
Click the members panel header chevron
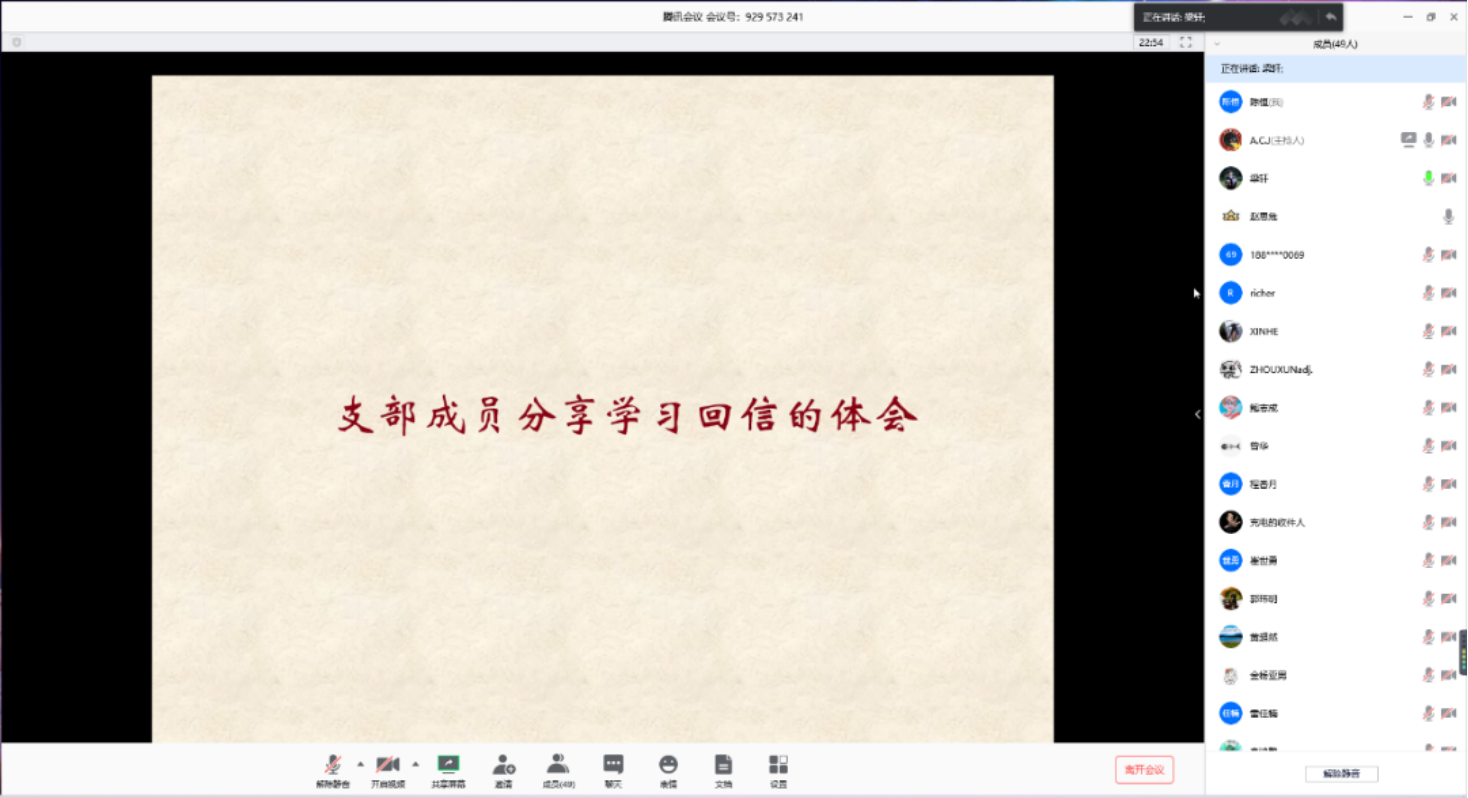coord(1217,44)
